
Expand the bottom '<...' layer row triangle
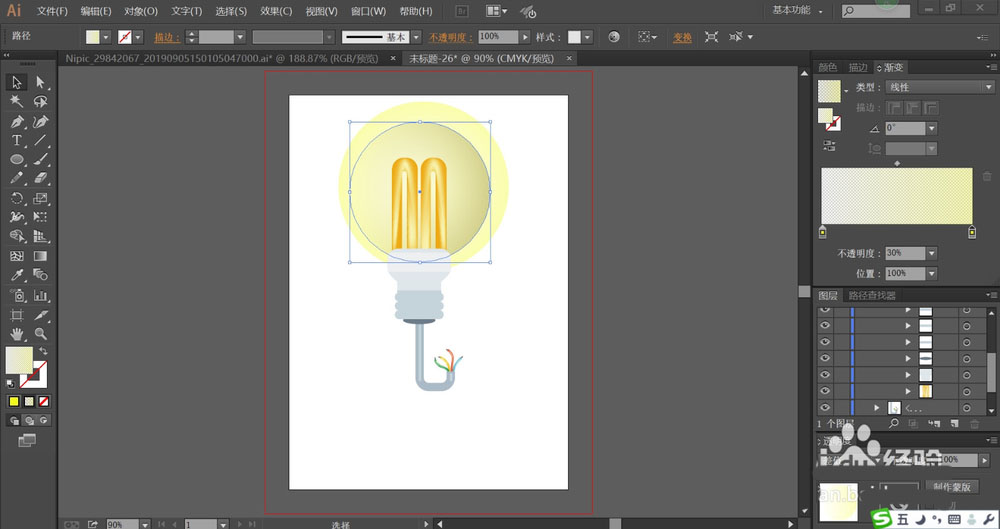(x=876, y=408)
